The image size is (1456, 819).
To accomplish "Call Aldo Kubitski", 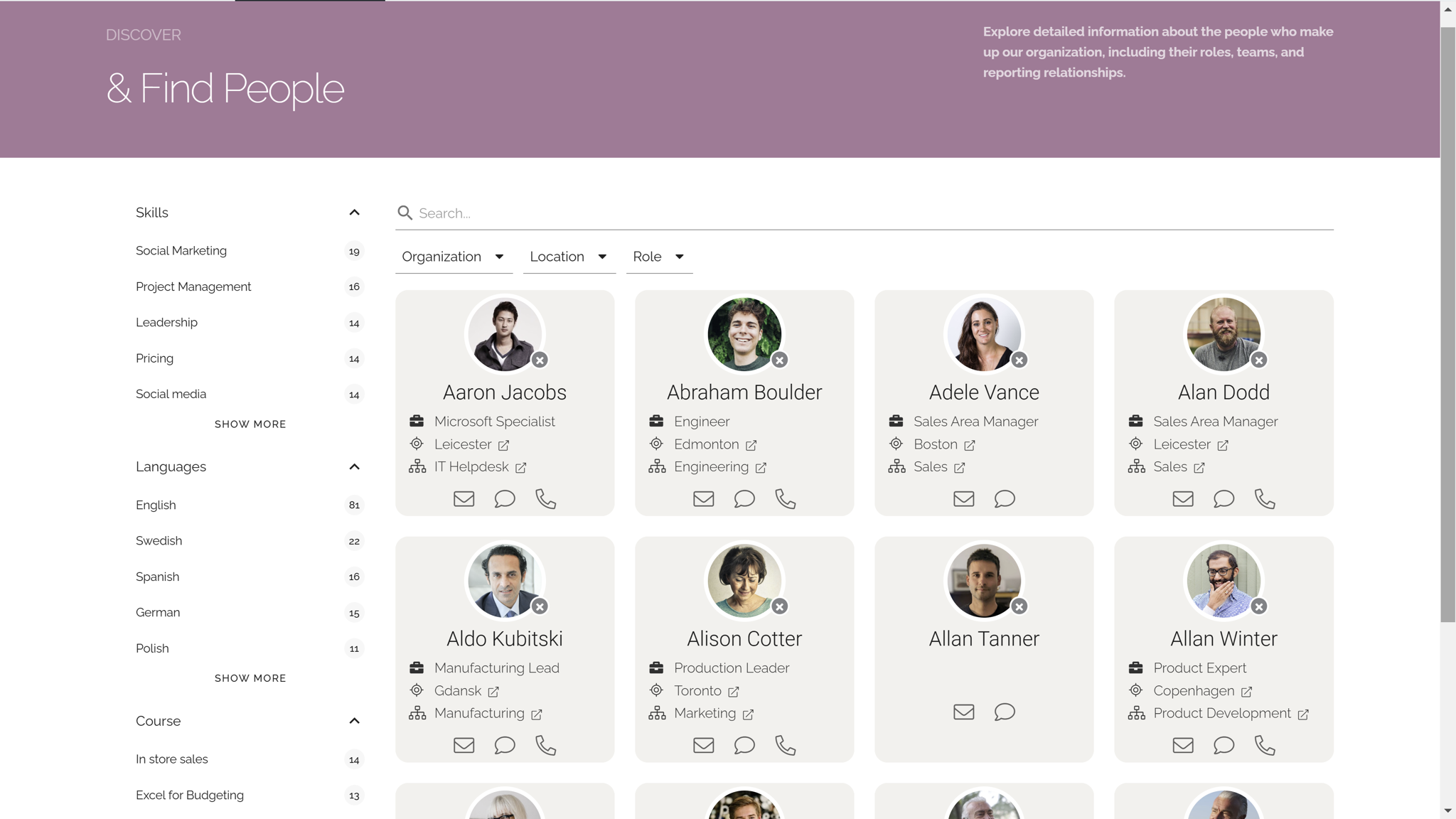I will (546, 745).
